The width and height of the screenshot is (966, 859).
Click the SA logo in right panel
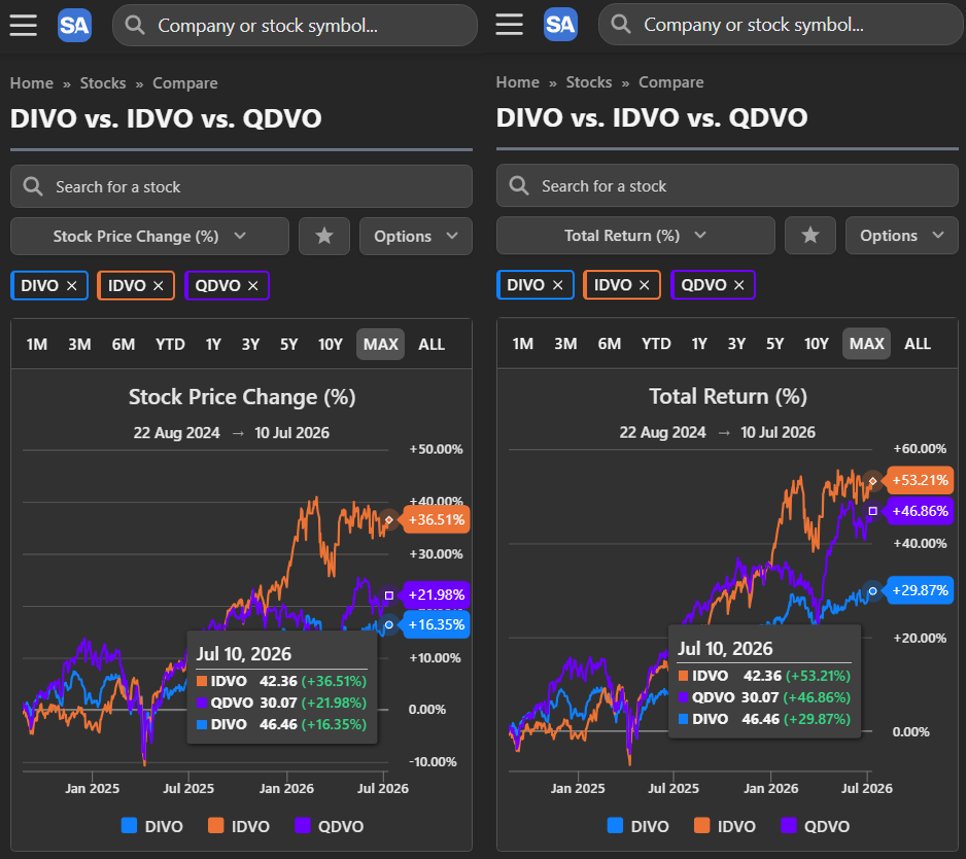tap(560, 25)
